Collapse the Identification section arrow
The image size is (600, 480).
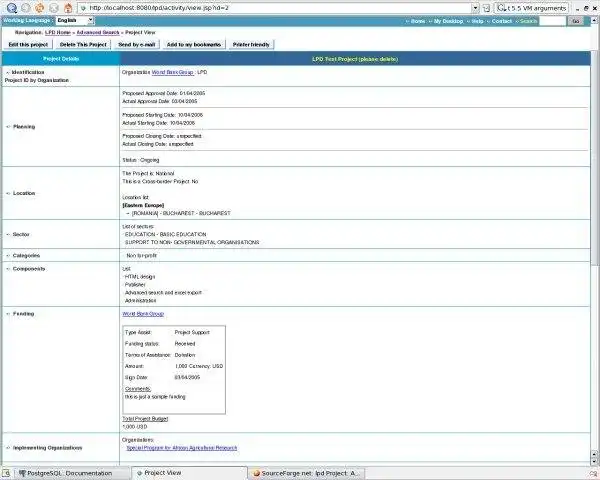pyautogui.click(x=8, y=72)
